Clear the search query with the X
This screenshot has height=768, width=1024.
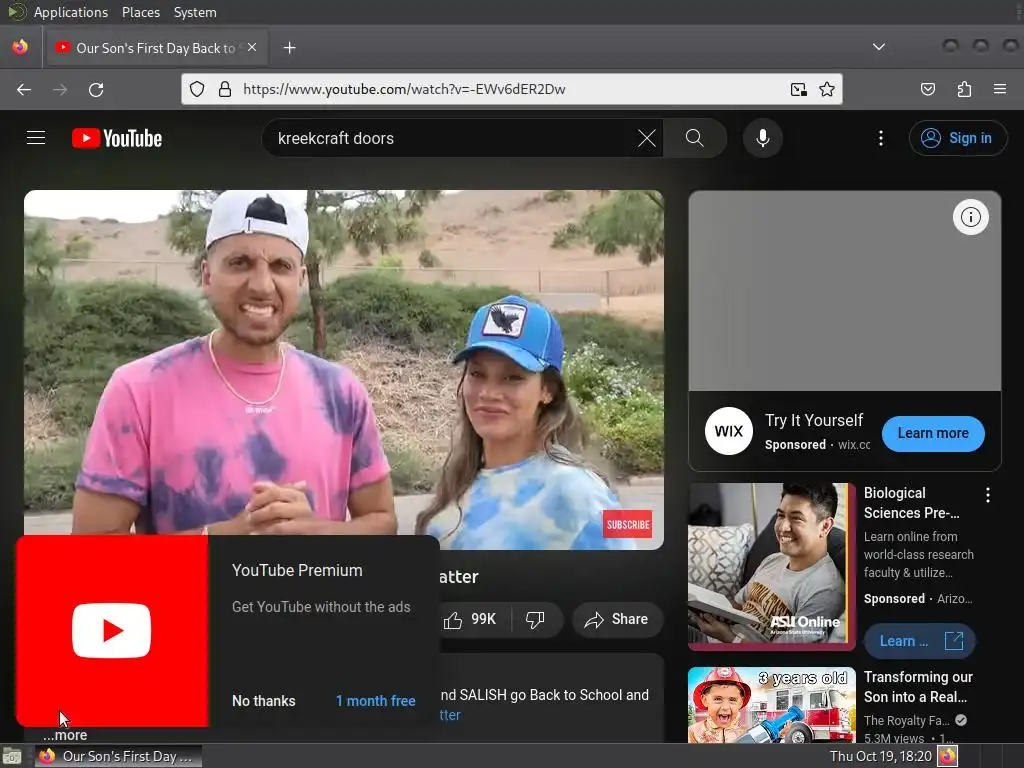[x=647, y=138]
